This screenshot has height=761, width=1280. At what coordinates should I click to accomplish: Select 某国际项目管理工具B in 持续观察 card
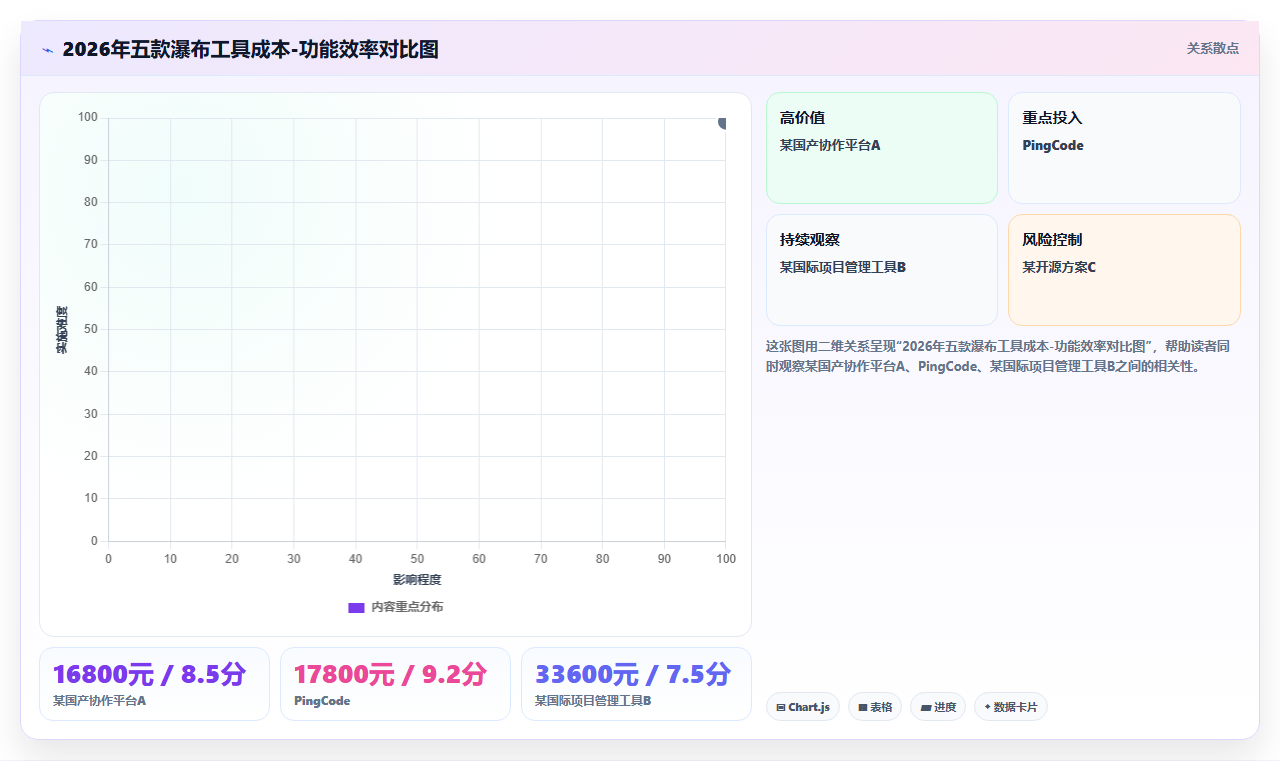[843, 267]
